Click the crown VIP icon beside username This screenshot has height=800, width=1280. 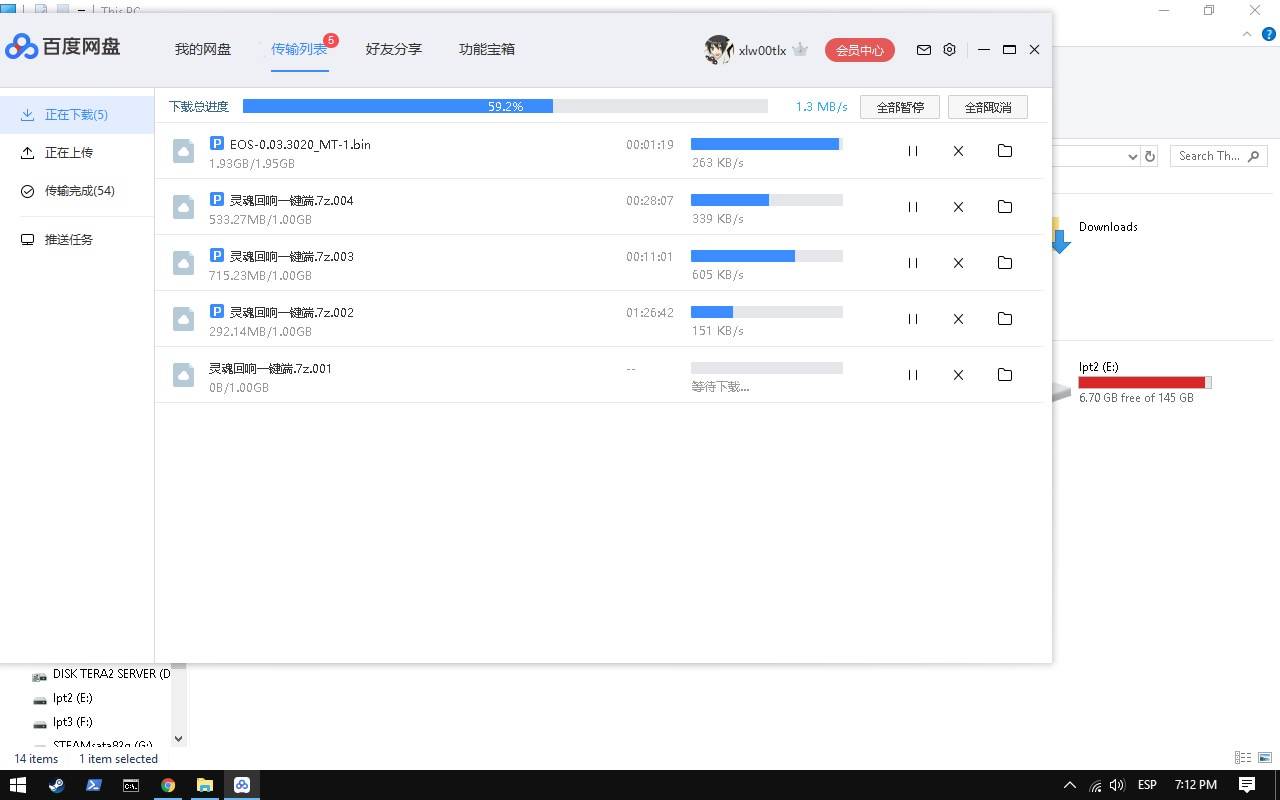click(800, 49)
